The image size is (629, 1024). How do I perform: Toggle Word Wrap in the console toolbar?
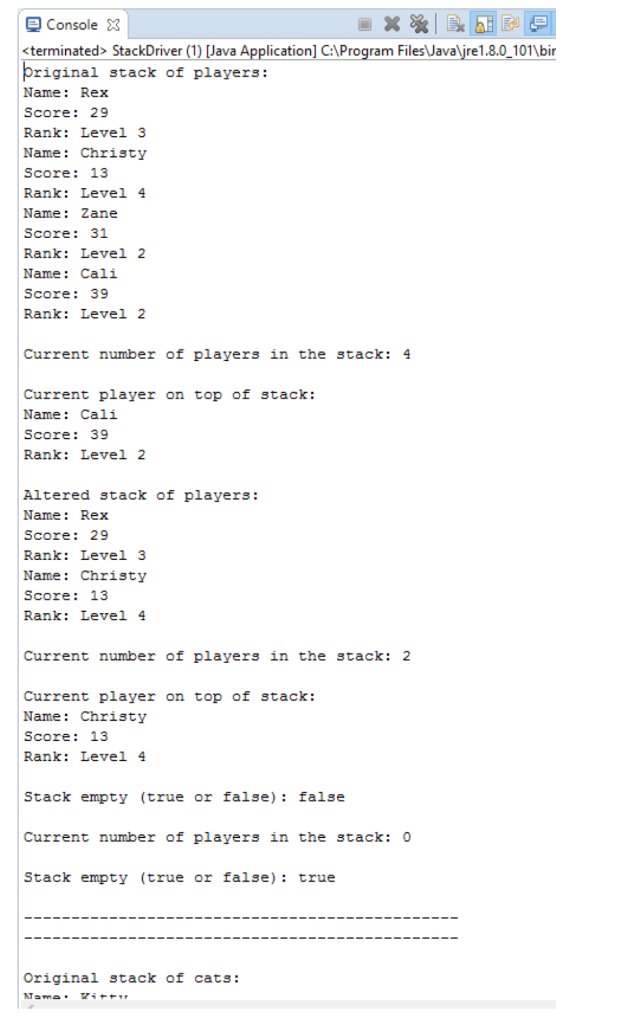click(511, 25)
